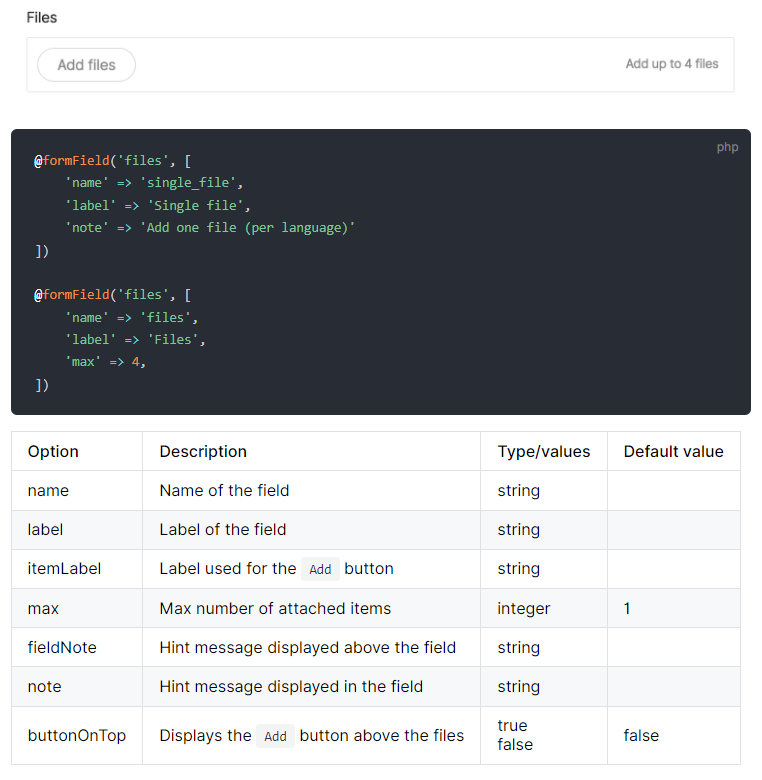The height and width of the screenshot is (780, 762).
Task: Select the itemLabel option cell
Action: coord(77,569)
